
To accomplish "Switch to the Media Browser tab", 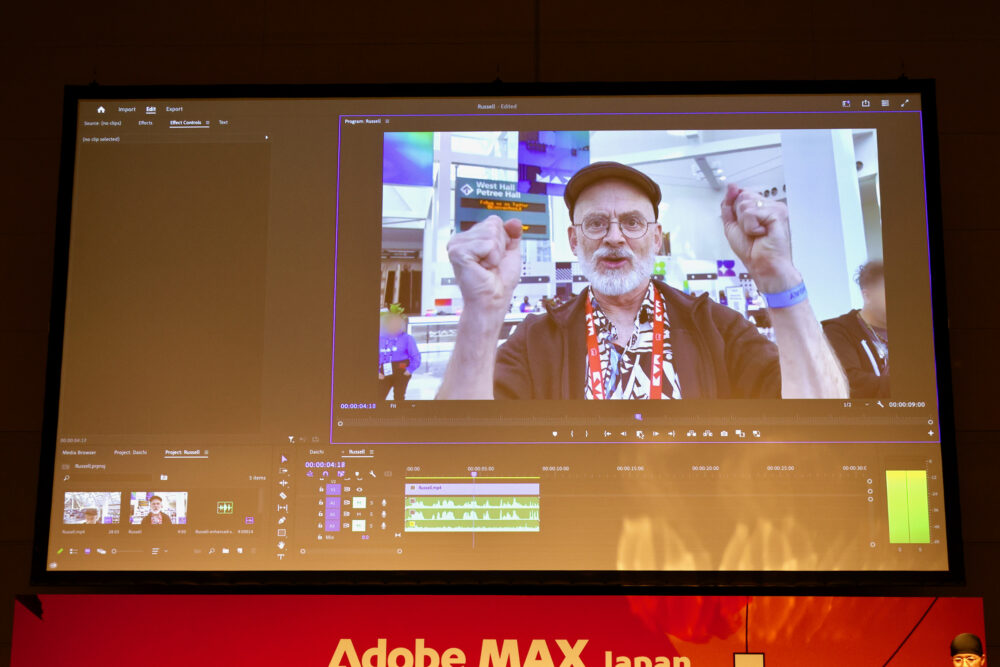I will coord(79,452).
